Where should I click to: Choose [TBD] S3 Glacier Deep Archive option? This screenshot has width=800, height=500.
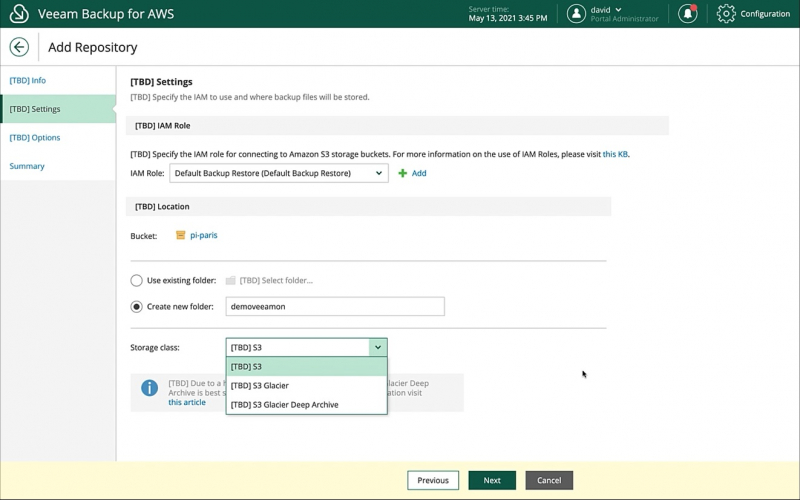point(306,405)
